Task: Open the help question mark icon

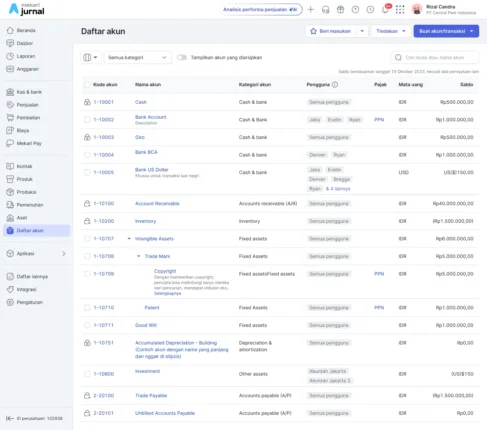Action: point(355,10)
